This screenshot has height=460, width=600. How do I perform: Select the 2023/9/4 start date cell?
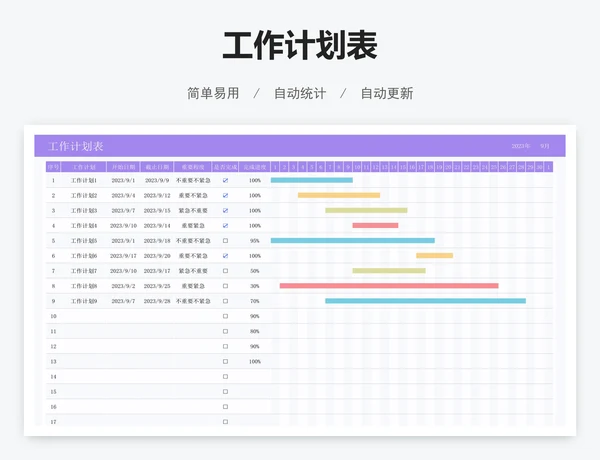(123, 196)
